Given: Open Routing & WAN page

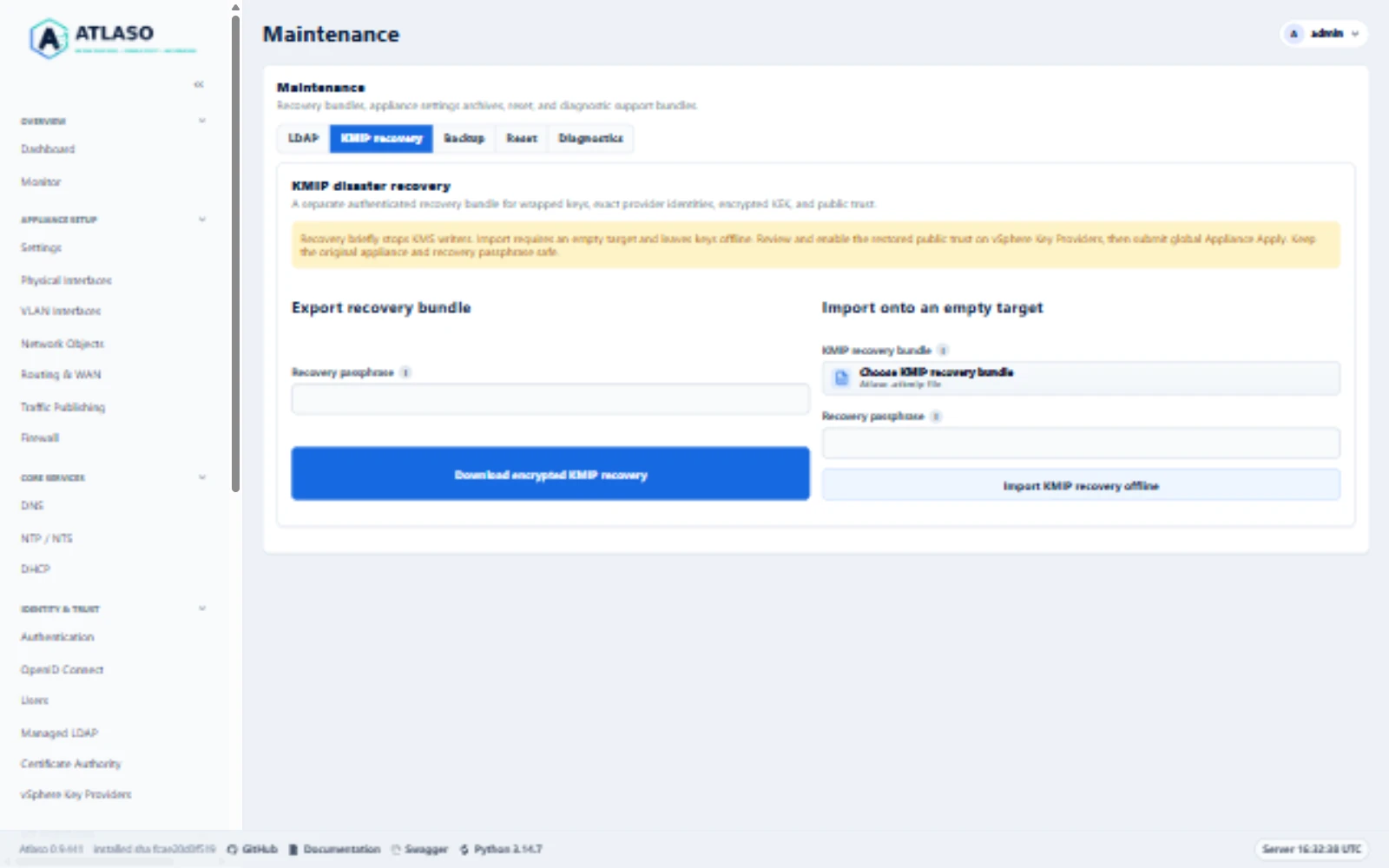Looking at the screenshot, I should click(61, 374).
